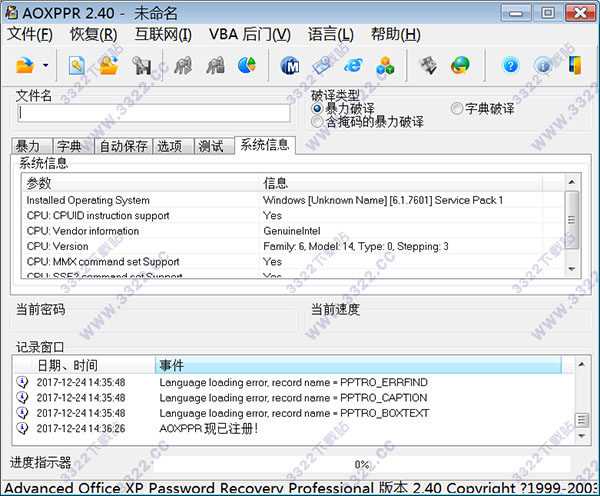Select the PPTRO_ERRFIND log entry
This screenshot has width=600, height=496.
click(294, 382)
